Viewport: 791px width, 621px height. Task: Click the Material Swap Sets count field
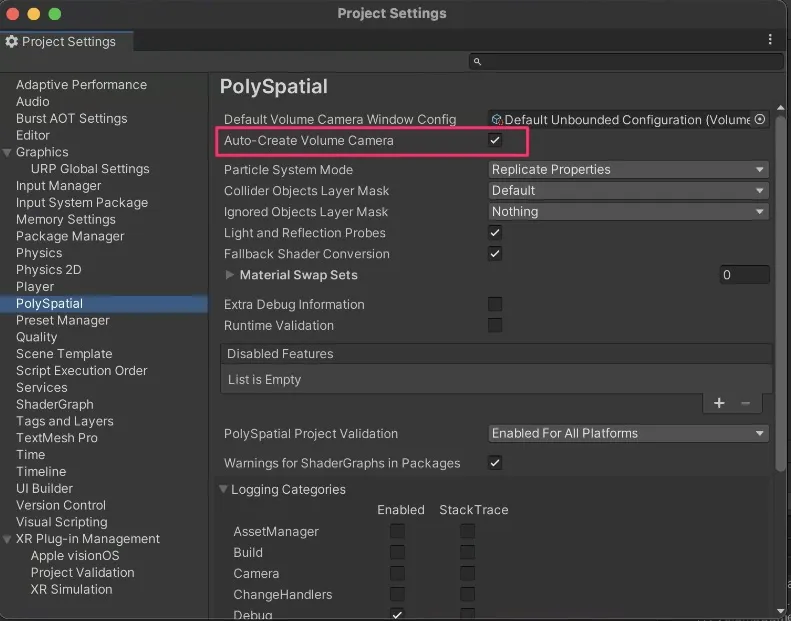(x=744, y=275)
